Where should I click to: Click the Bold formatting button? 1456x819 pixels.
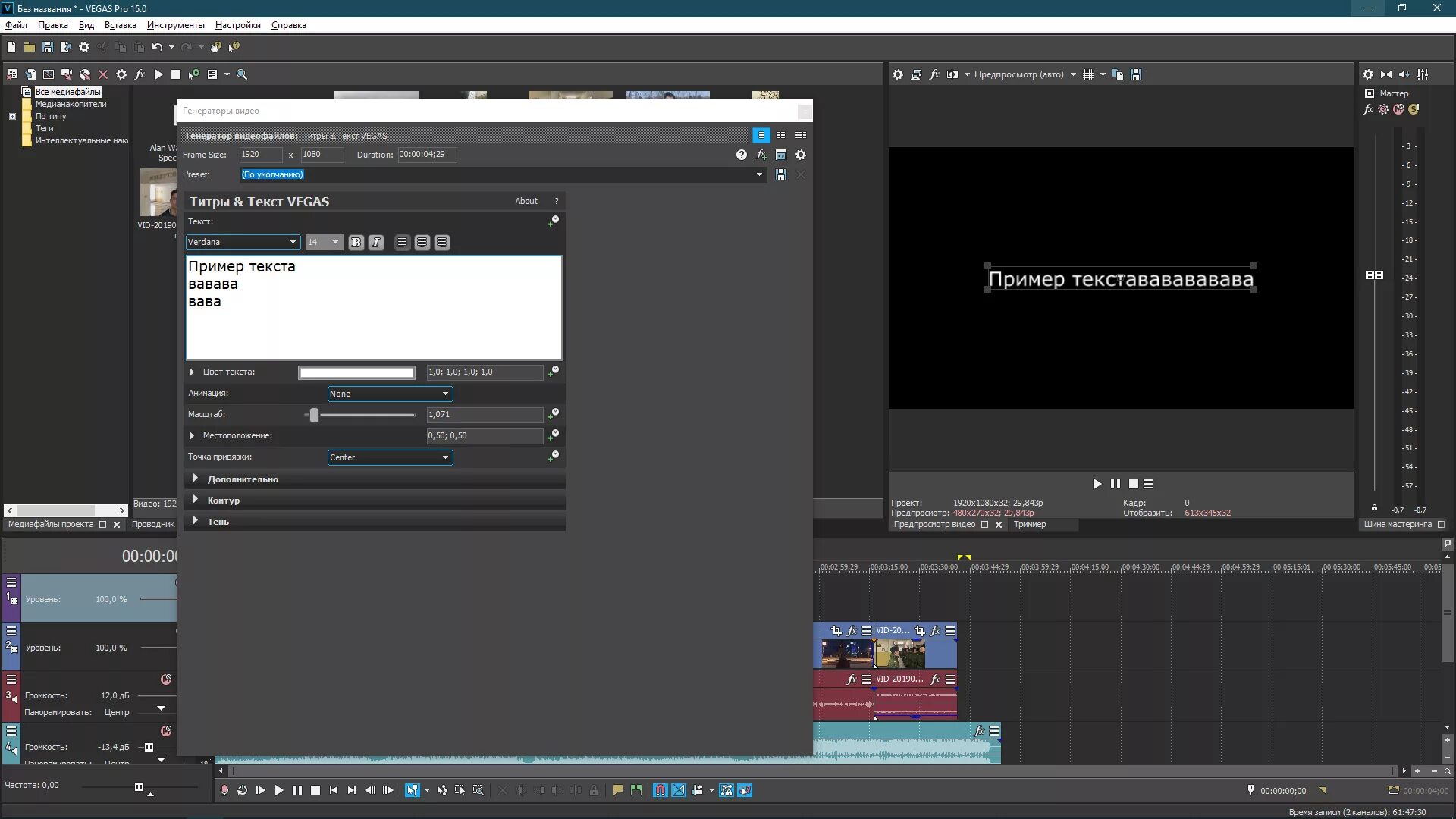356,243
